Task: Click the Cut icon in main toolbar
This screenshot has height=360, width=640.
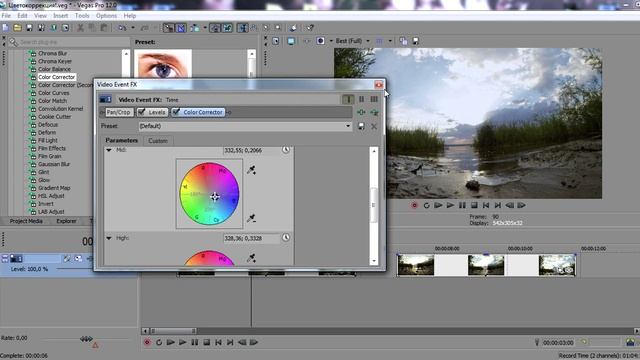Action: tap(80, 28)
